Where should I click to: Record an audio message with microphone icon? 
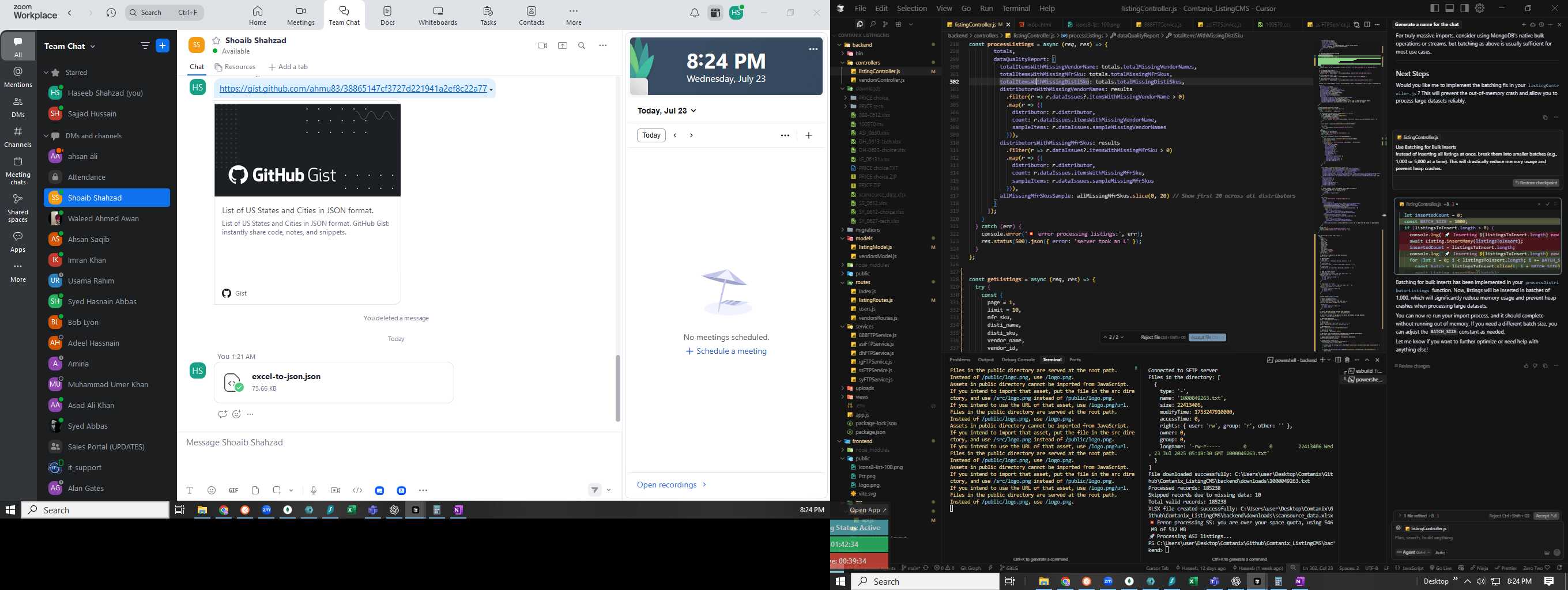coord(314,490)
